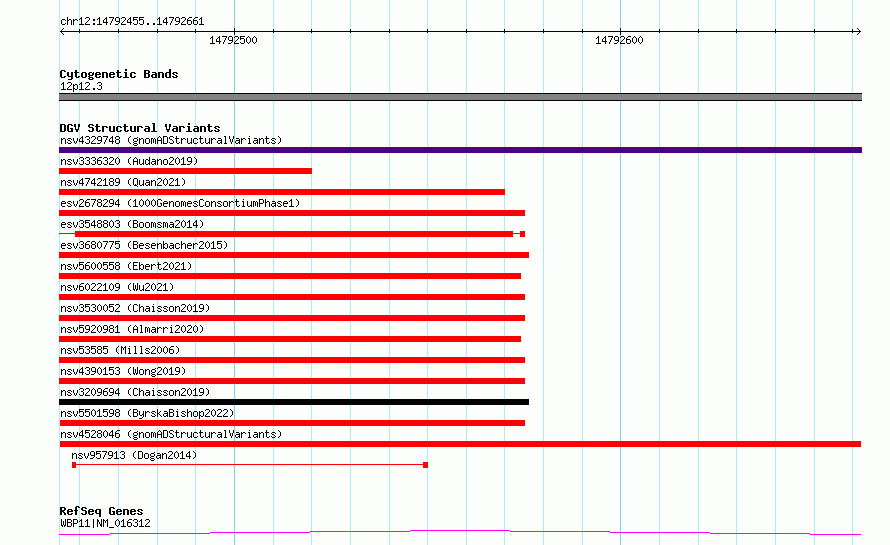890x545 pixels.
Task: Click the 14792500 ruler coordinate
Action: point(233,40)
